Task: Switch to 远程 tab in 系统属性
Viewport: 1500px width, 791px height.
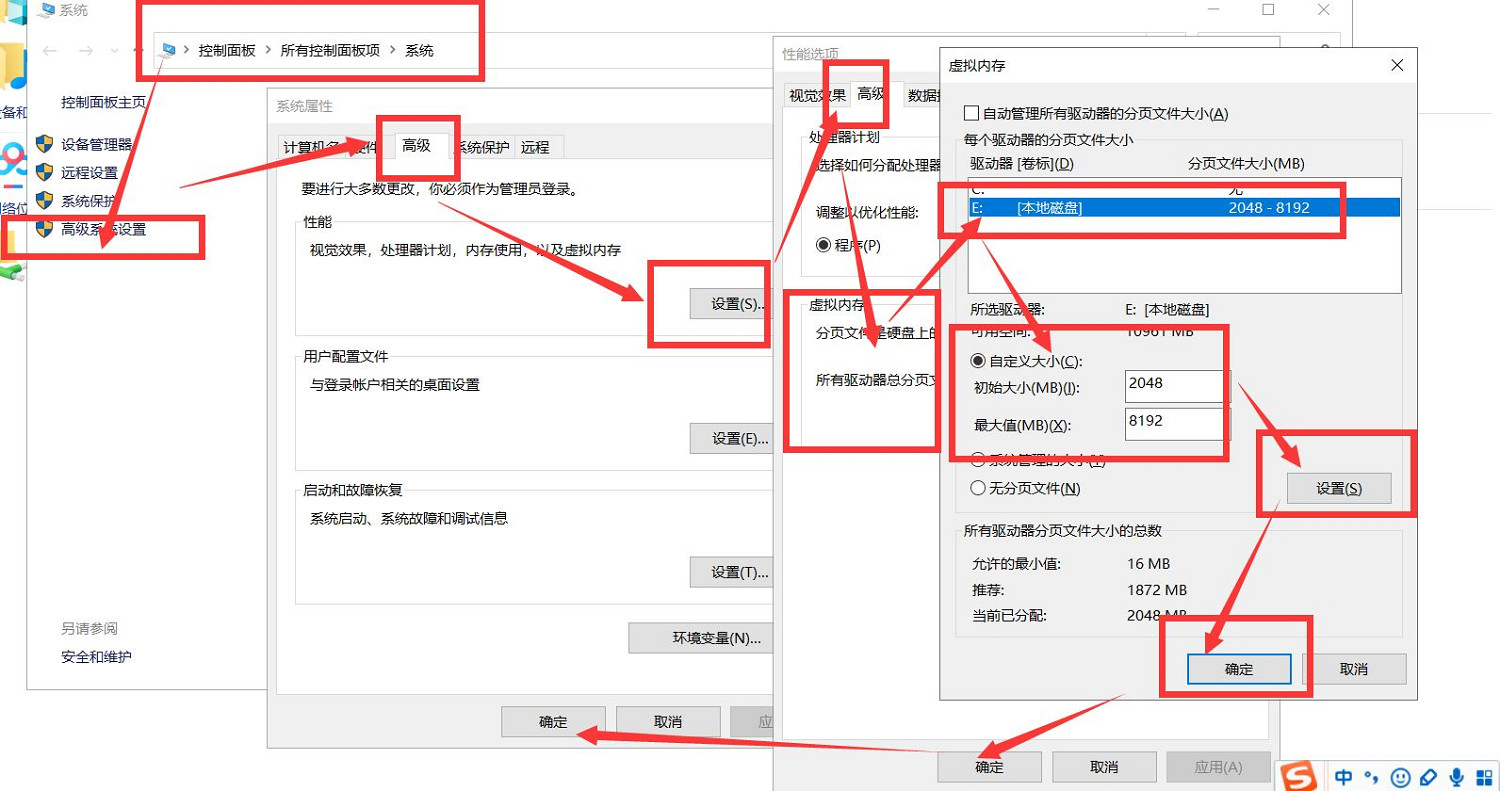Action: 535,146
